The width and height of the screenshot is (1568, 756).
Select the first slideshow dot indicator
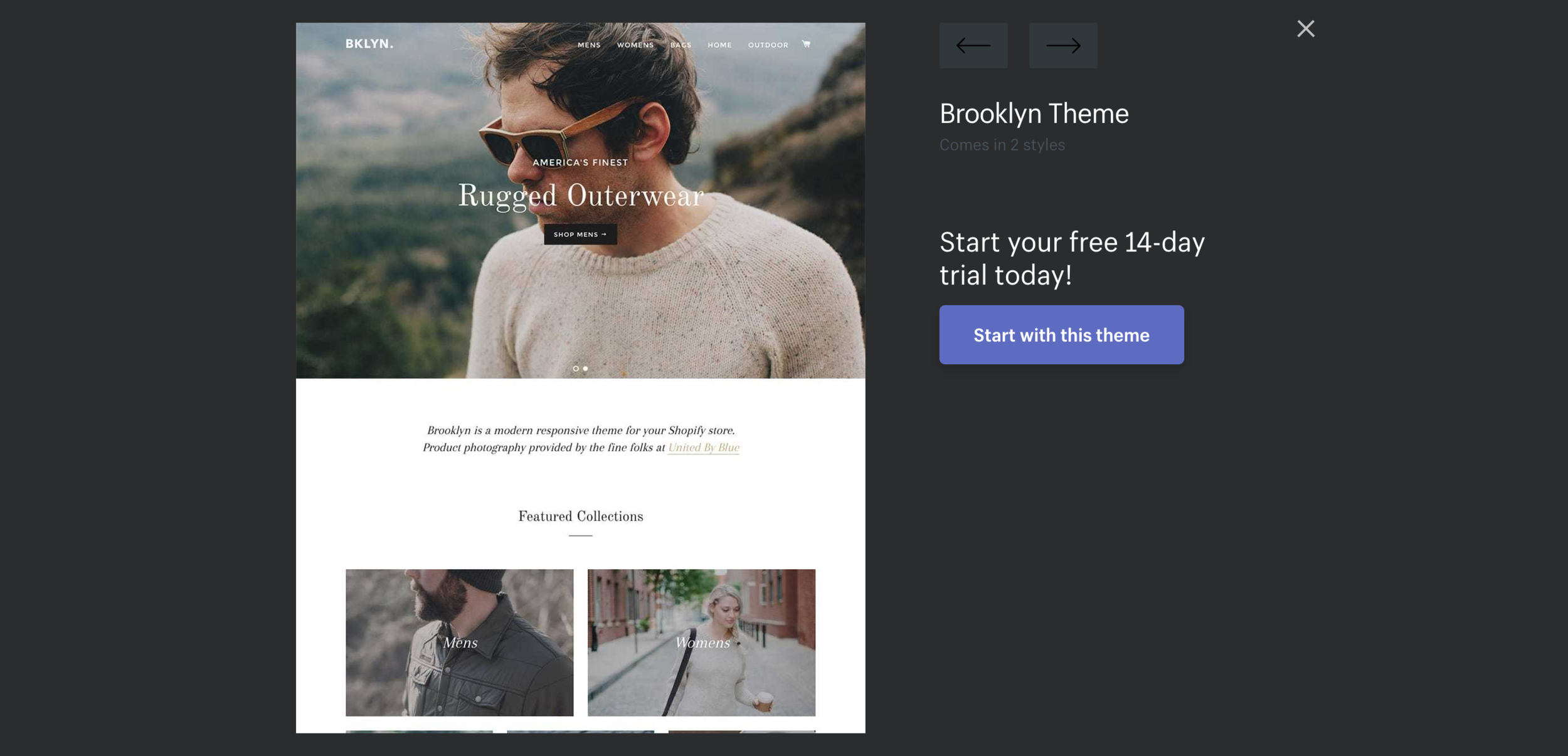tap(576, 369)
